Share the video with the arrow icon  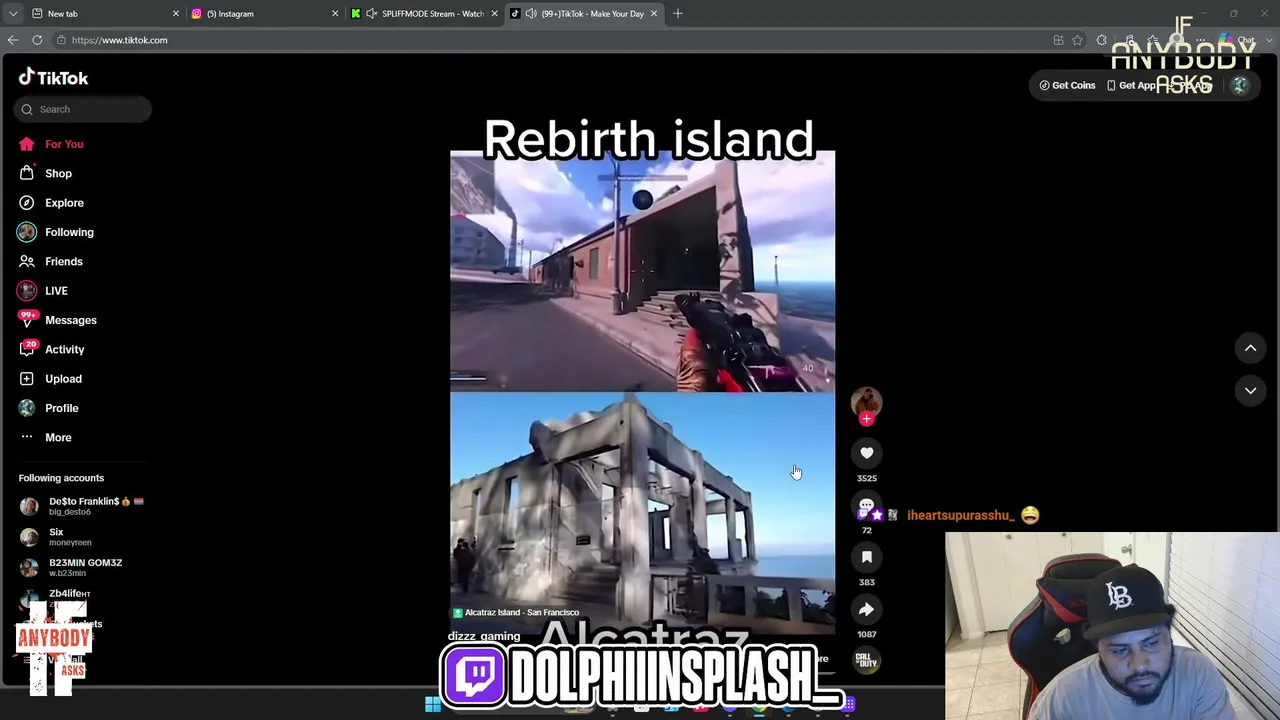pyautogui.click(x=866, y=609)
